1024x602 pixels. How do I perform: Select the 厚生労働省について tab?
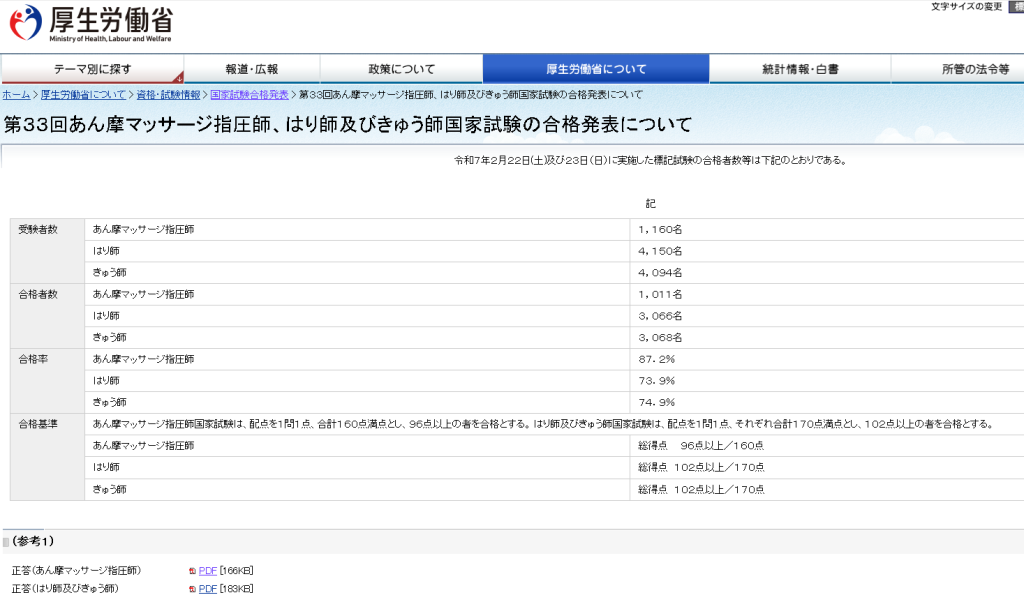596,69
